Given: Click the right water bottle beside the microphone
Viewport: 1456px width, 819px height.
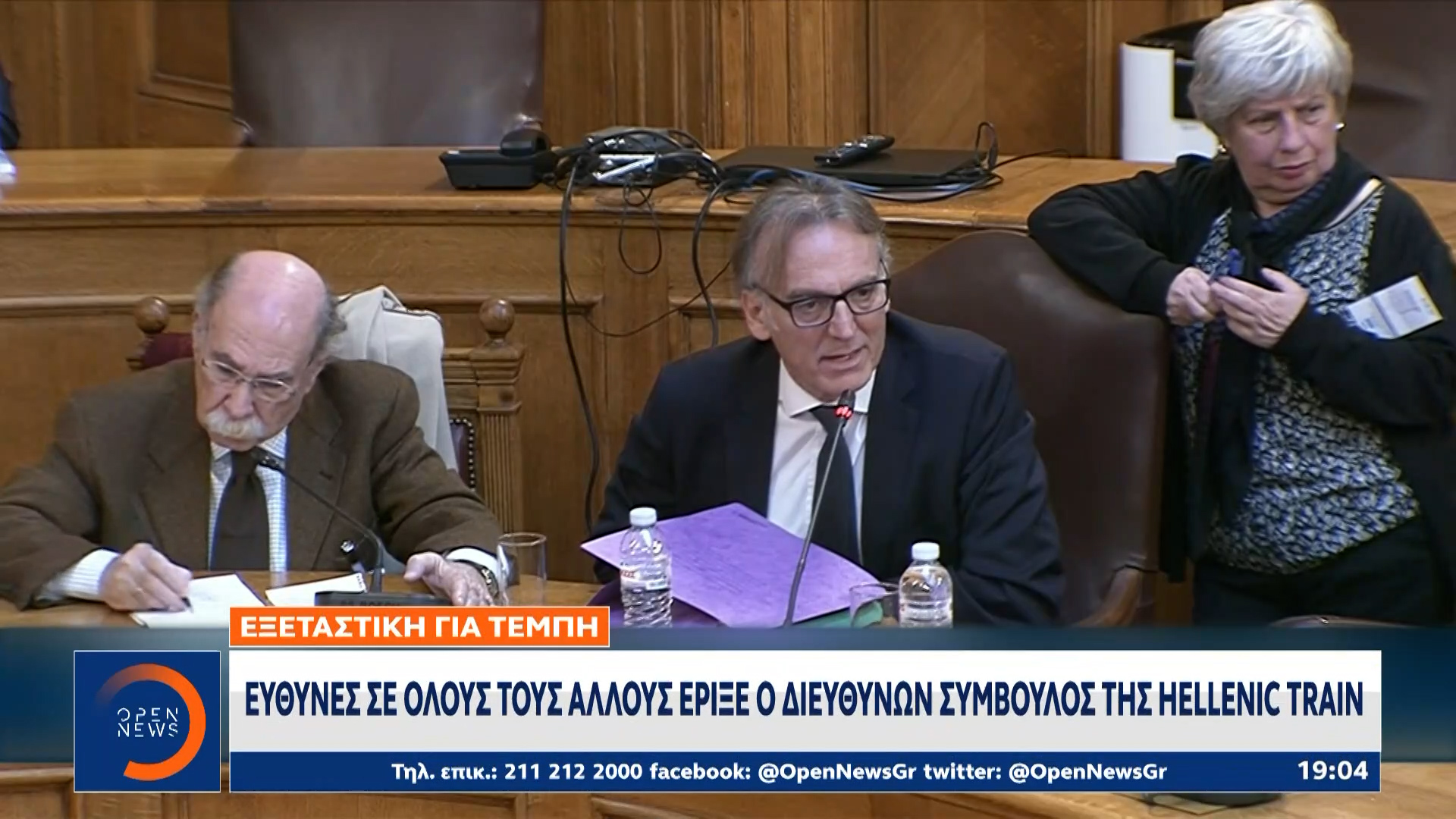Looking at the screenshot, I should [x=925, y=585].
